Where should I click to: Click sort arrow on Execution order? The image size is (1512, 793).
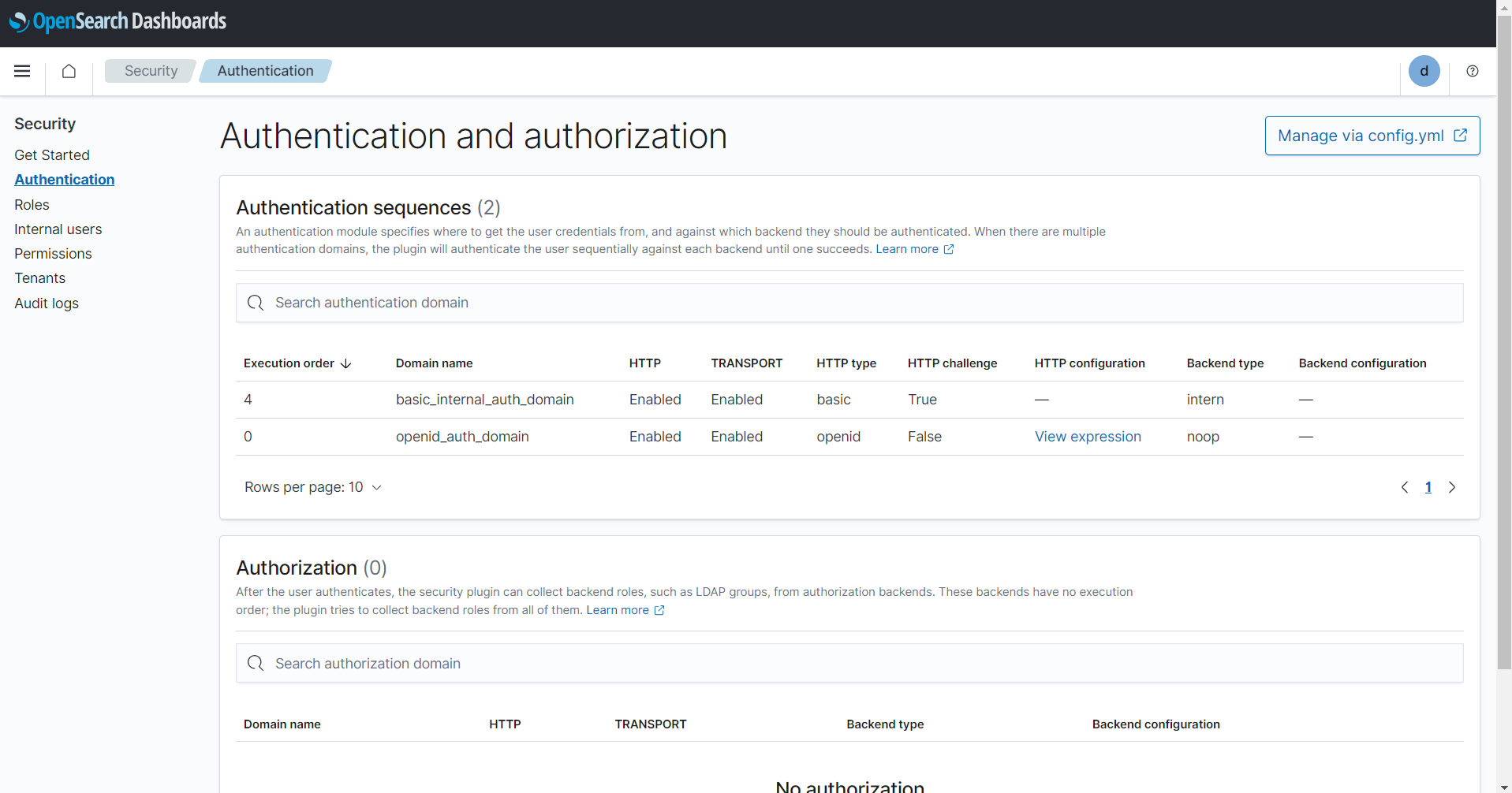point(345,363)
